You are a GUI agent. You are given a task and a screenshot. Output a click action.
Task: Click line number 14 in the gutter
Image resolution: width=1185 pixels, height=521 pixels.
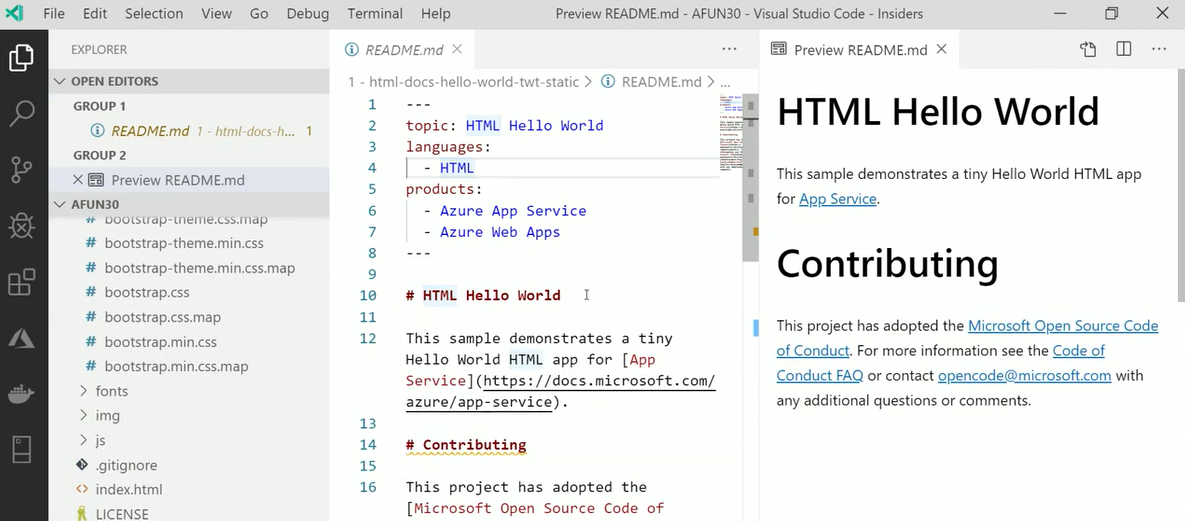tap(368, 445)
